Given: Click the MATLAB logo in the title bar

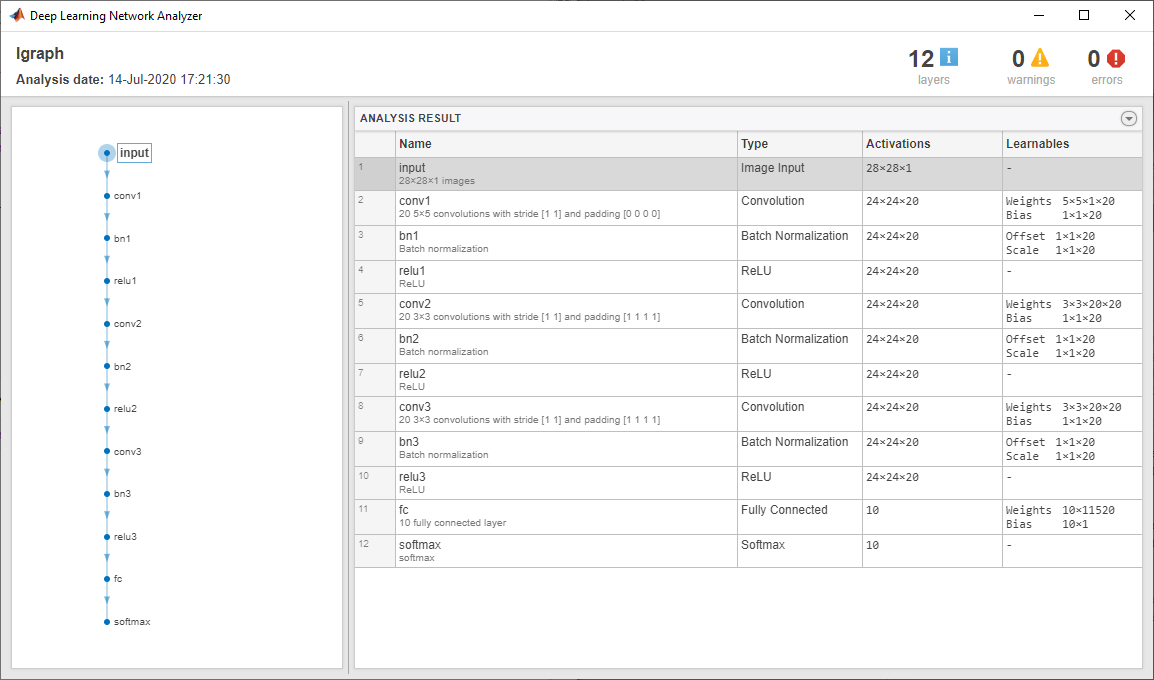Looking at the screenshot, I should (x=16, y=15).
